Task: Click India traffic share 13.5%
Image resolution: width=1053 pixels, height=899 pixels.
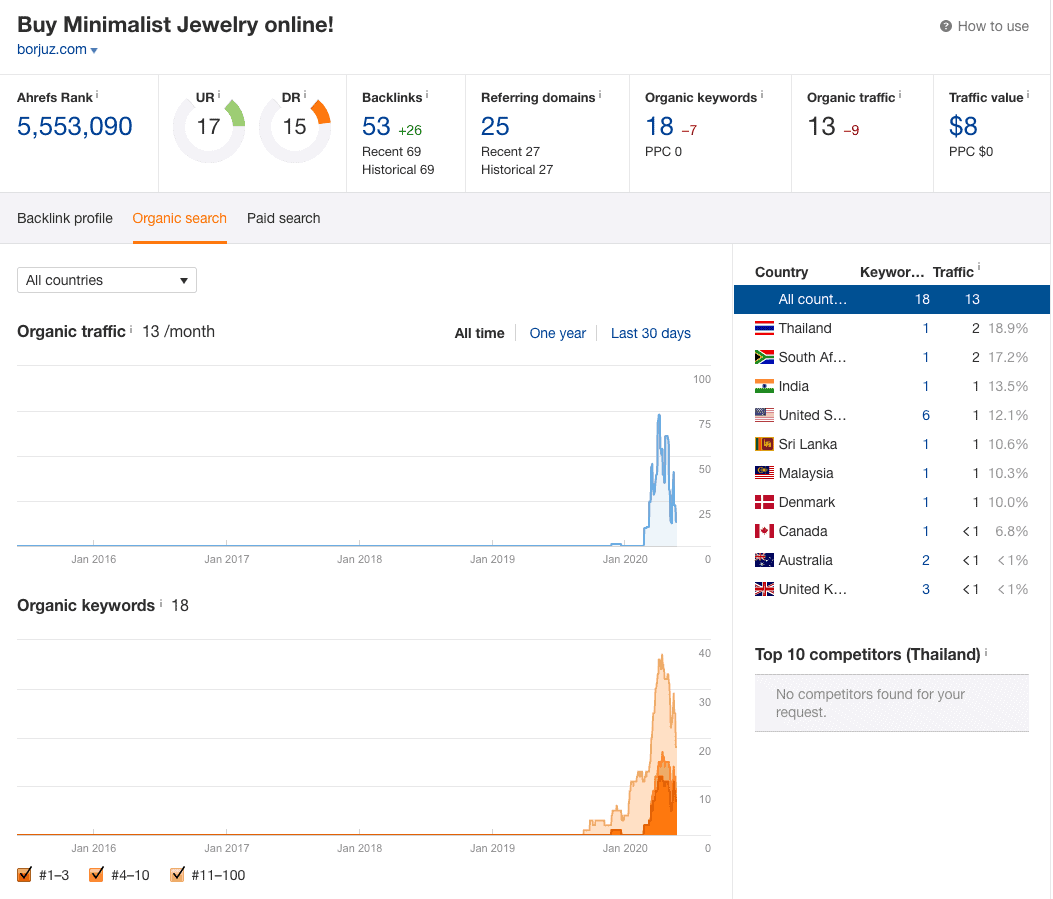Action: (1008, 386)
